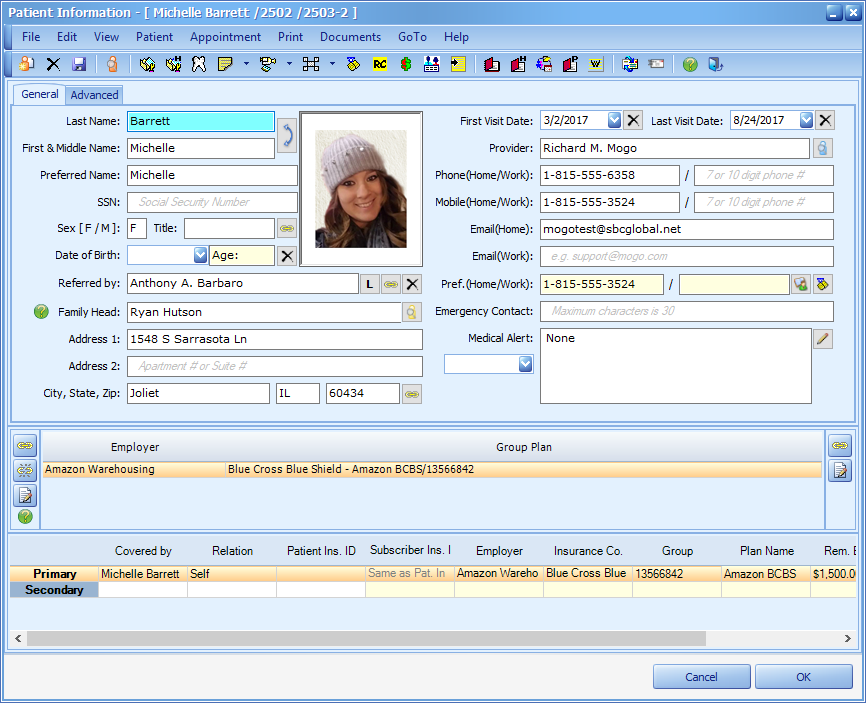866x703 pixels.
Task: Edit medical alert with pencil icon
Action: [823, 339]
